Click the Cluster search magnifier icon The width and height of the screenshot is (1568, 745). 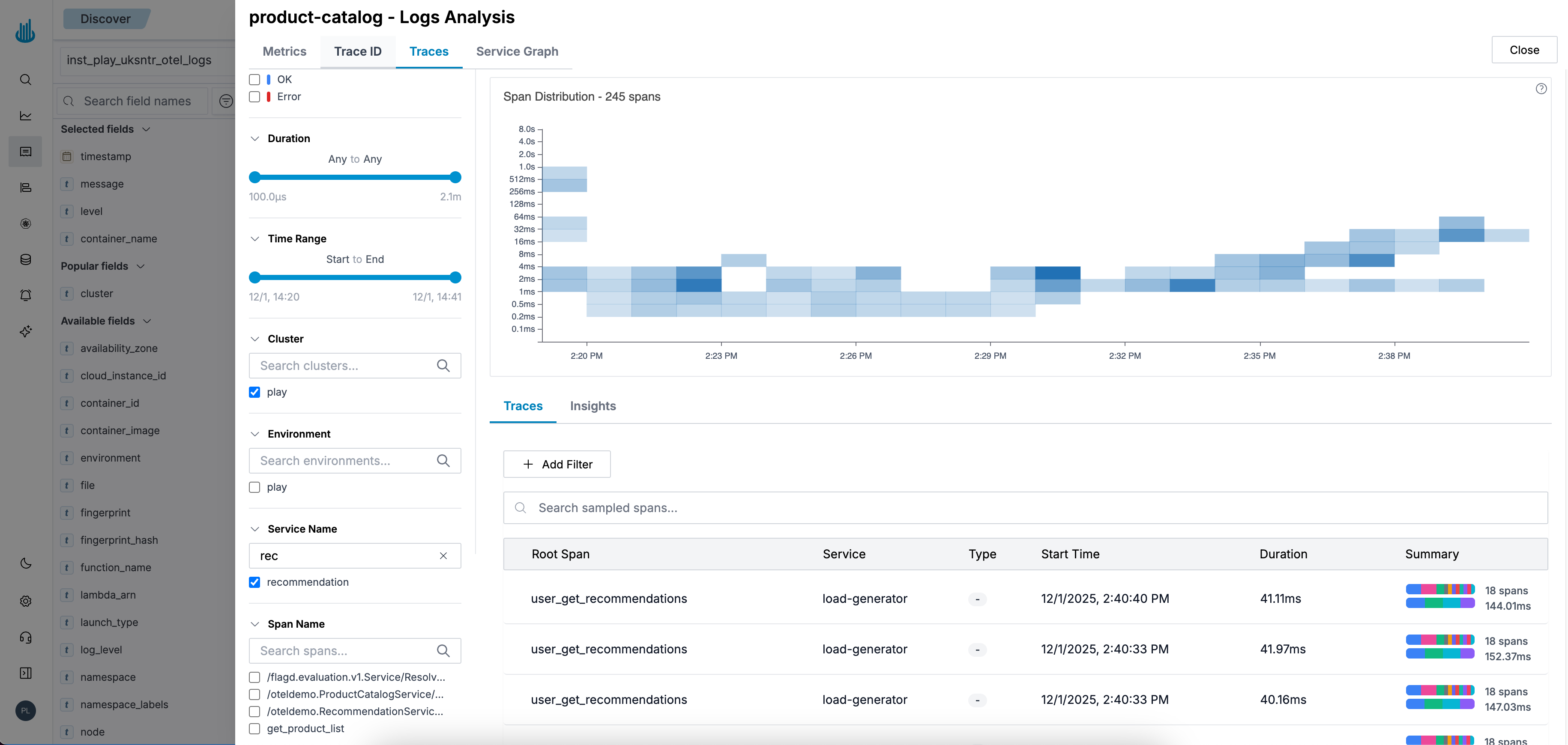[x=443, y=366]
